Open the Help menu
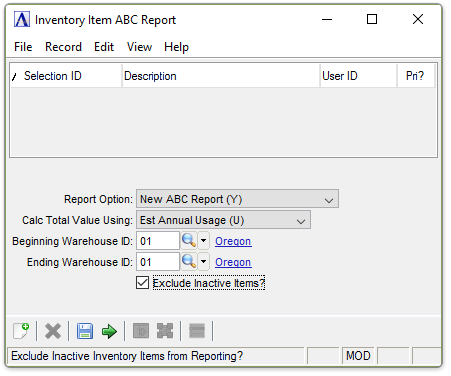 (176, 47)
